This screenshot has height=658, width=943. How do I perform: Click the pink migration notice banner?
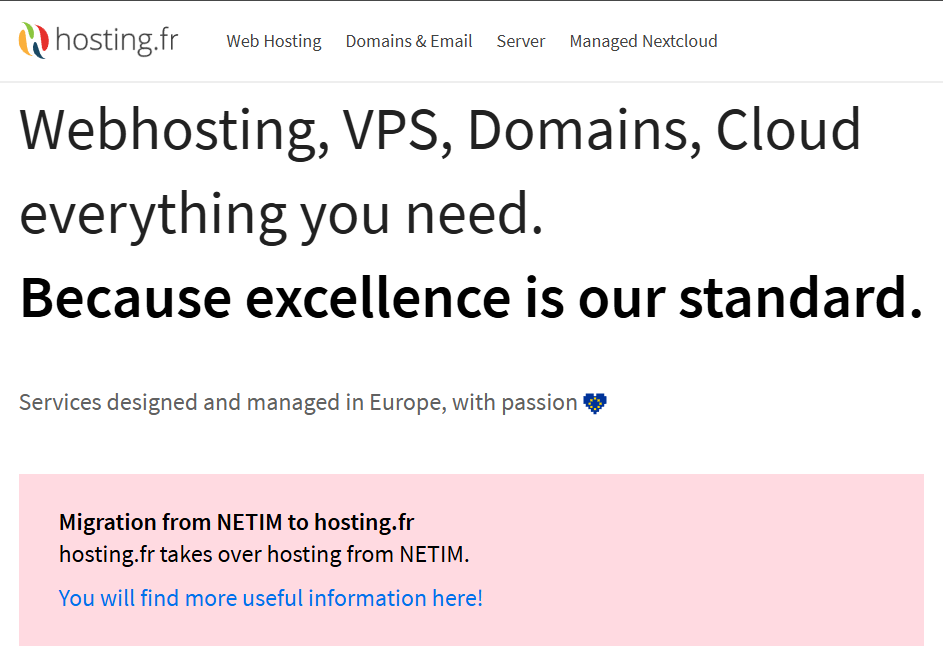tap(471, 560)
